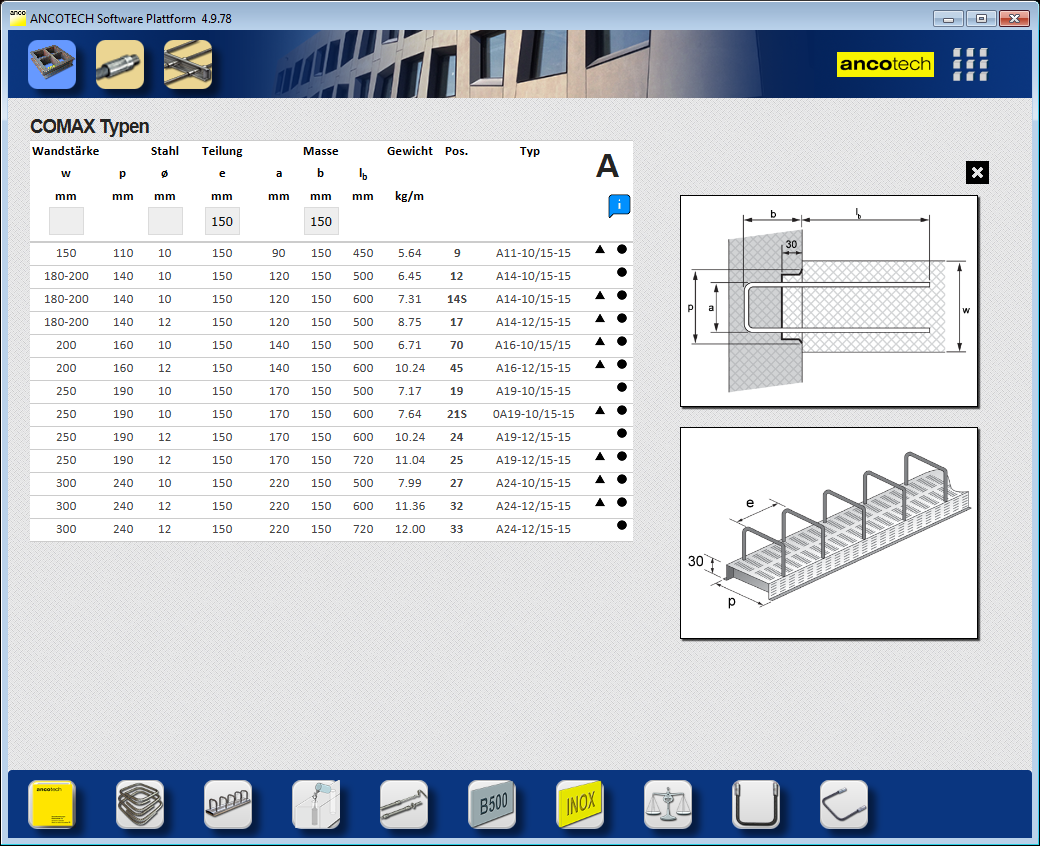This screenshot has height=846, width=1040.
Task: Click the Masse b filter field
Action: (x=321, y=221)
